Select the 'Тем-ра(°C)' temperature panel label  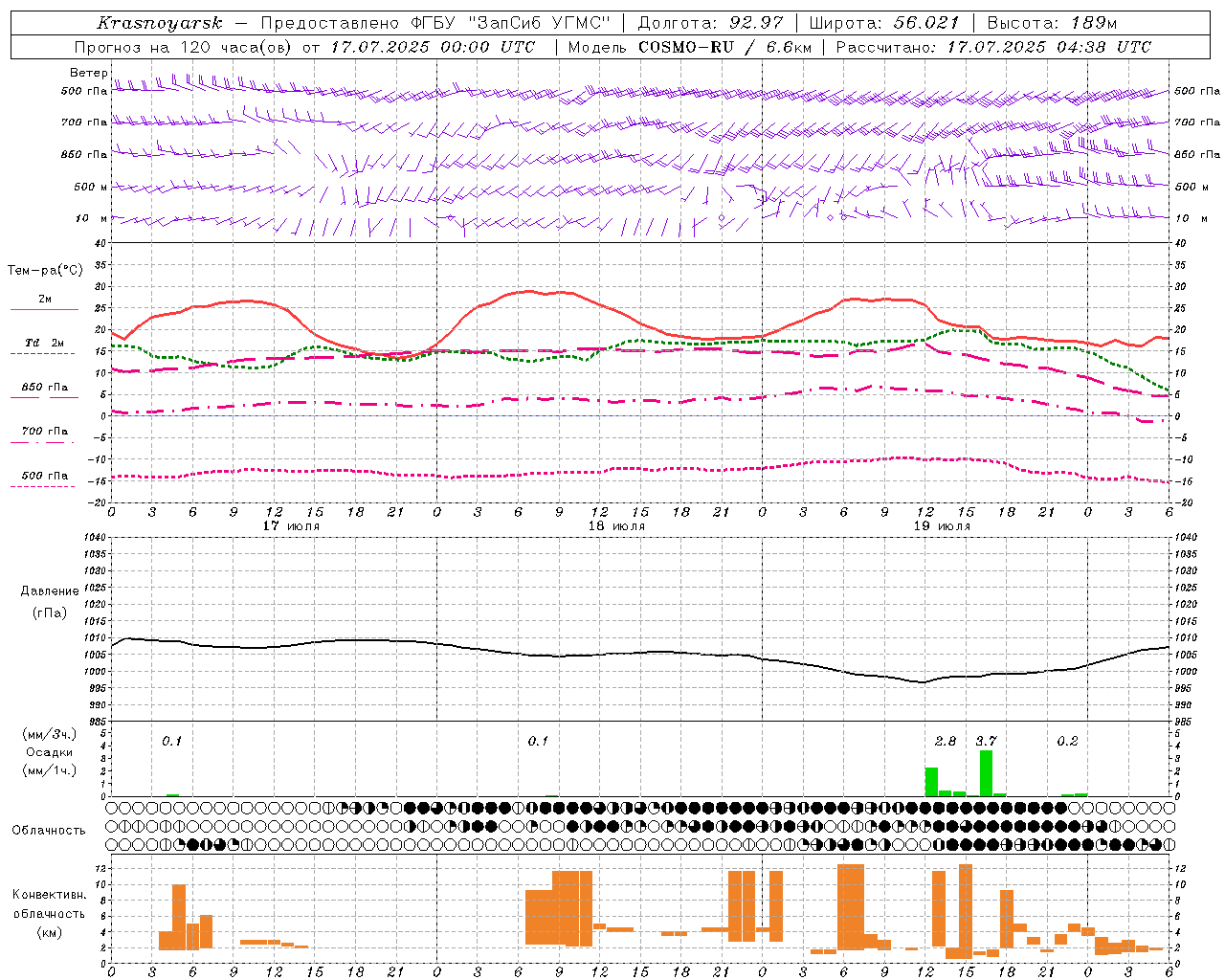tap(45, 271)
